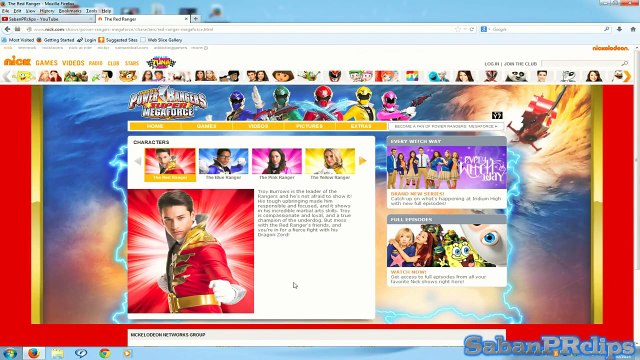The image size is (640, 360).
Task: Open the Help menu
Action: (106, 11)
